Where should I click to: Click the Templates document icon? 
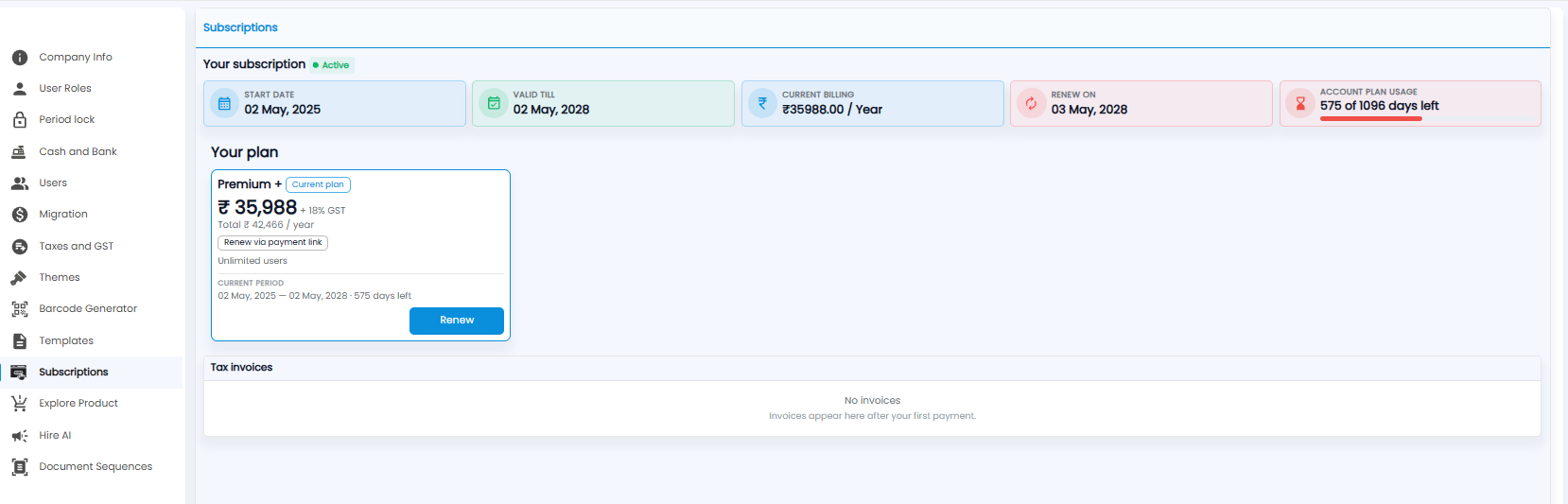(x=19, y=341)
